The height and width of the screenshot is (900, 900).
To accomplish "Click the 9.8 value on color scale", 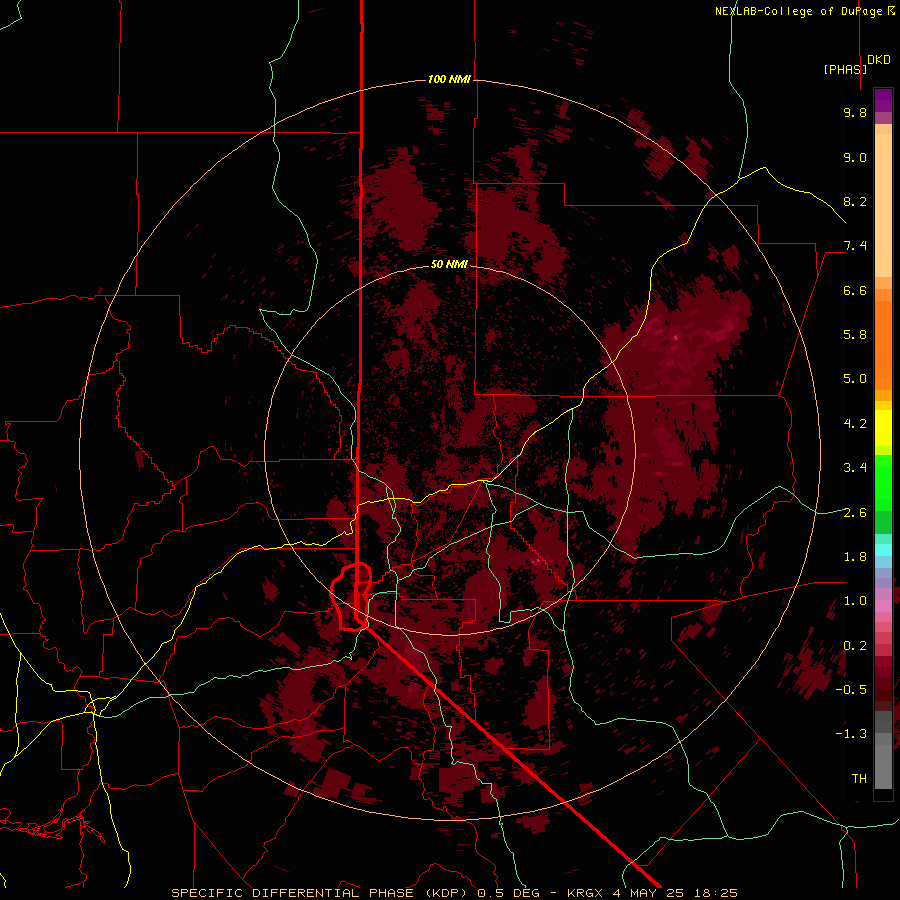I will pyautogui.click(x=855, y=112).
